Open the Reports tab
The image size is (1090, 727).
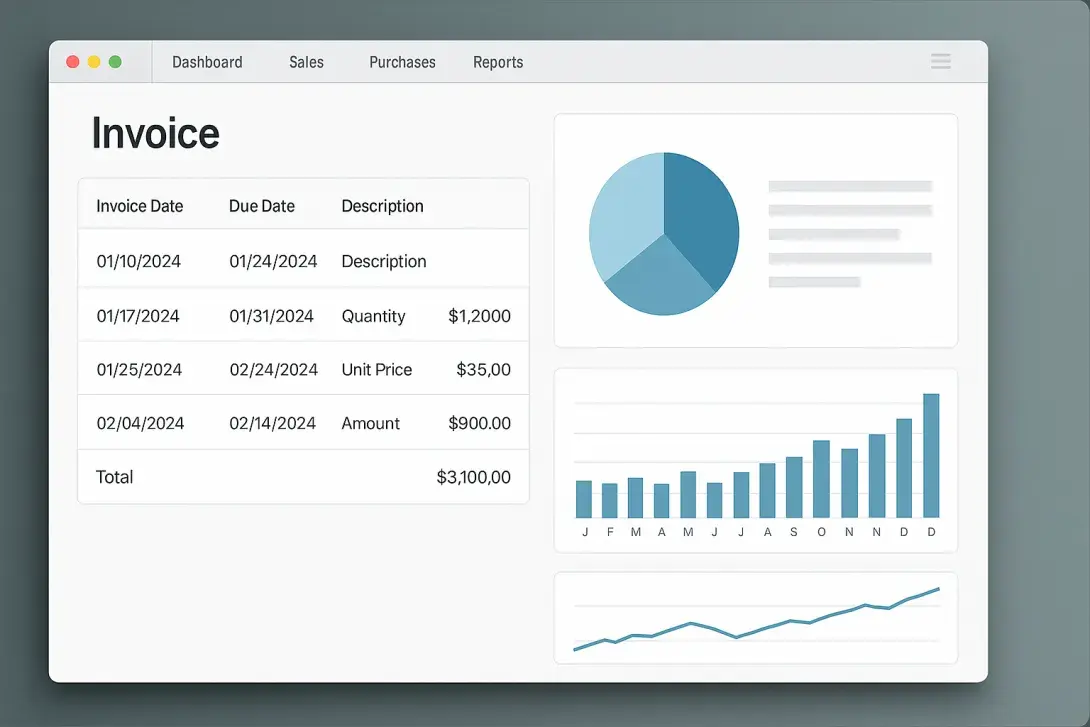pyautogui.click(x=498, y=62)
